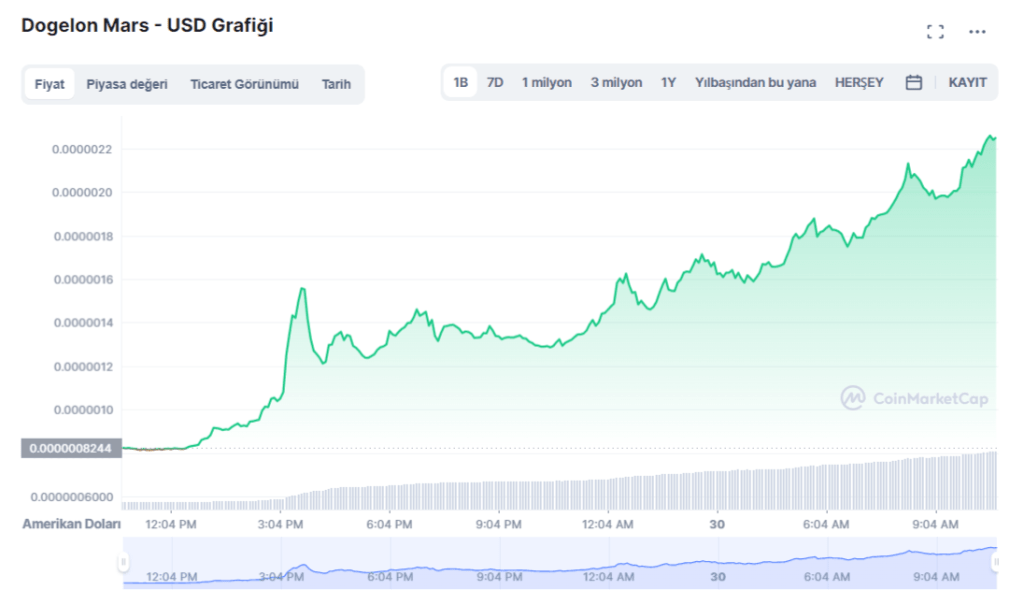Click the 9:04 AM main axis label
The width and height of the screenshot is (1024, 590).
[935, 525]
